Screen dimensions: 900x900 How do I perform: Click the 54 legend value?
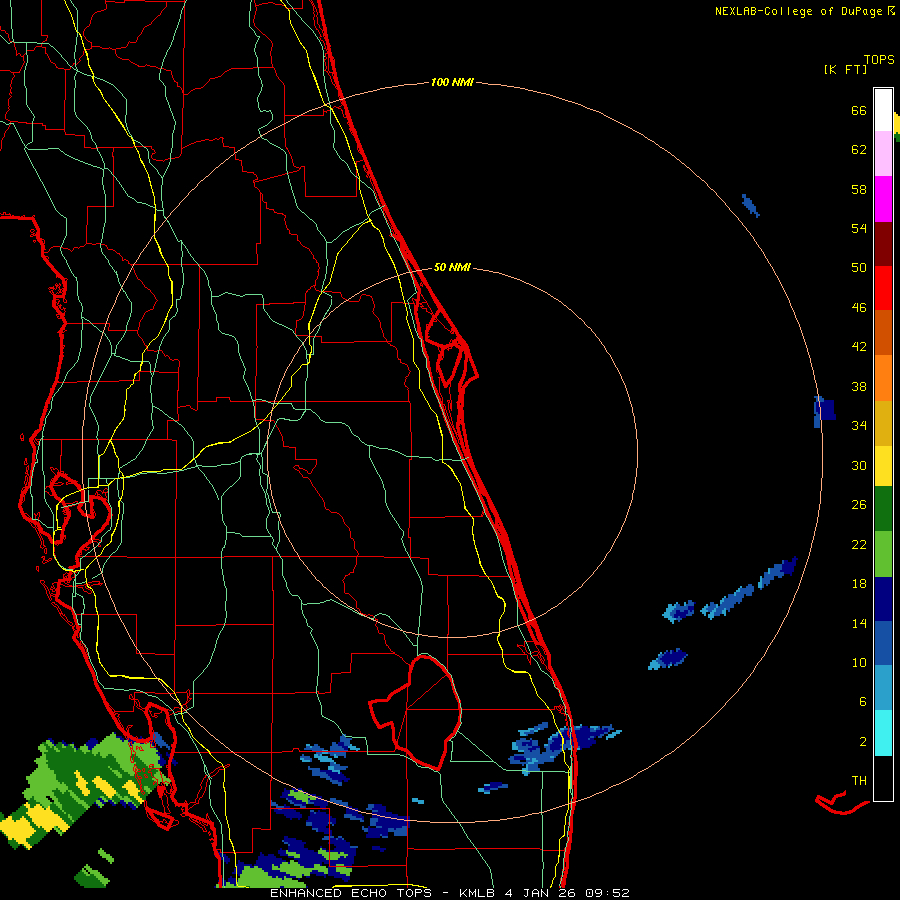859,228
